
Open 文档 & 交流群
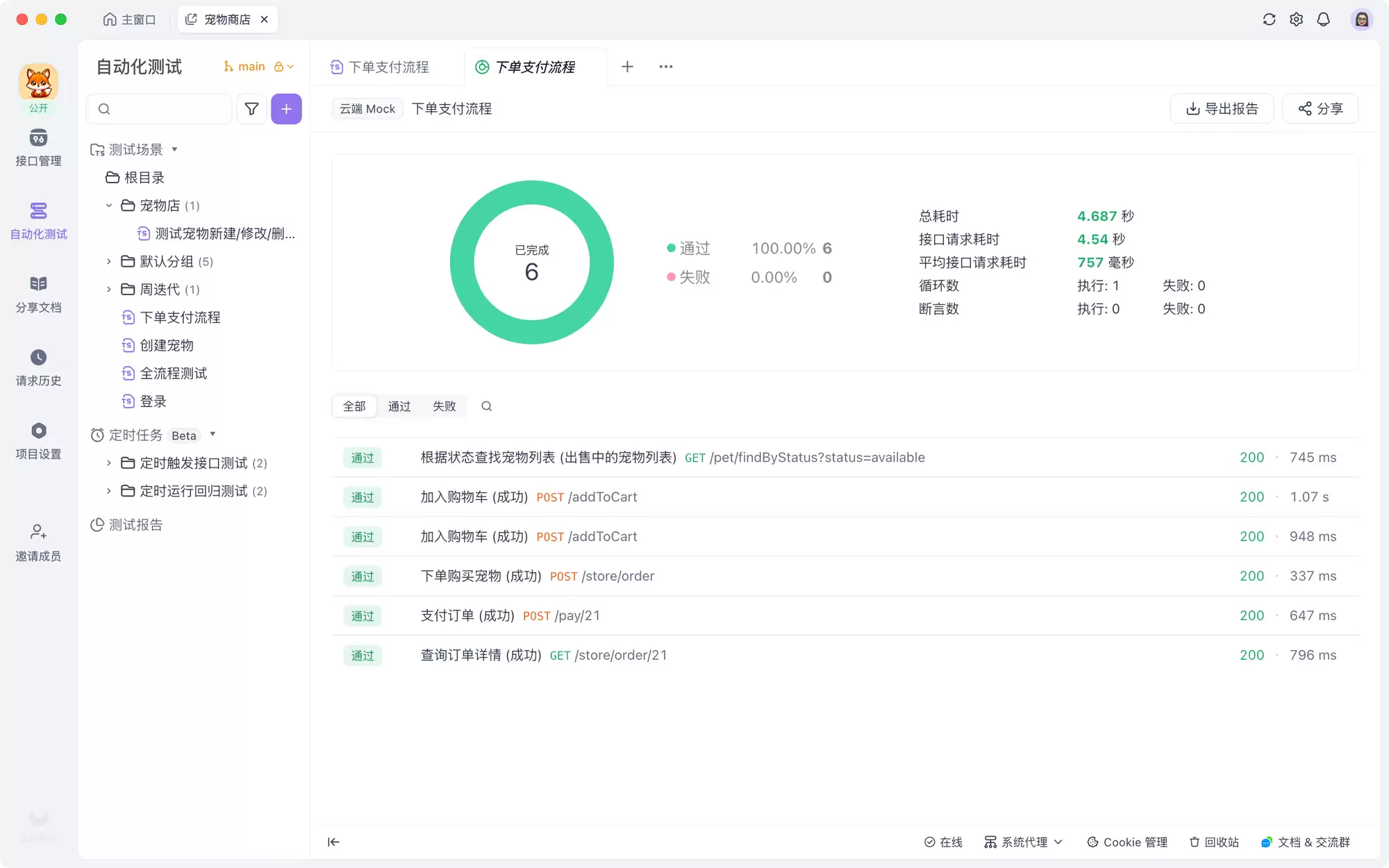[x=1306, y=842]
